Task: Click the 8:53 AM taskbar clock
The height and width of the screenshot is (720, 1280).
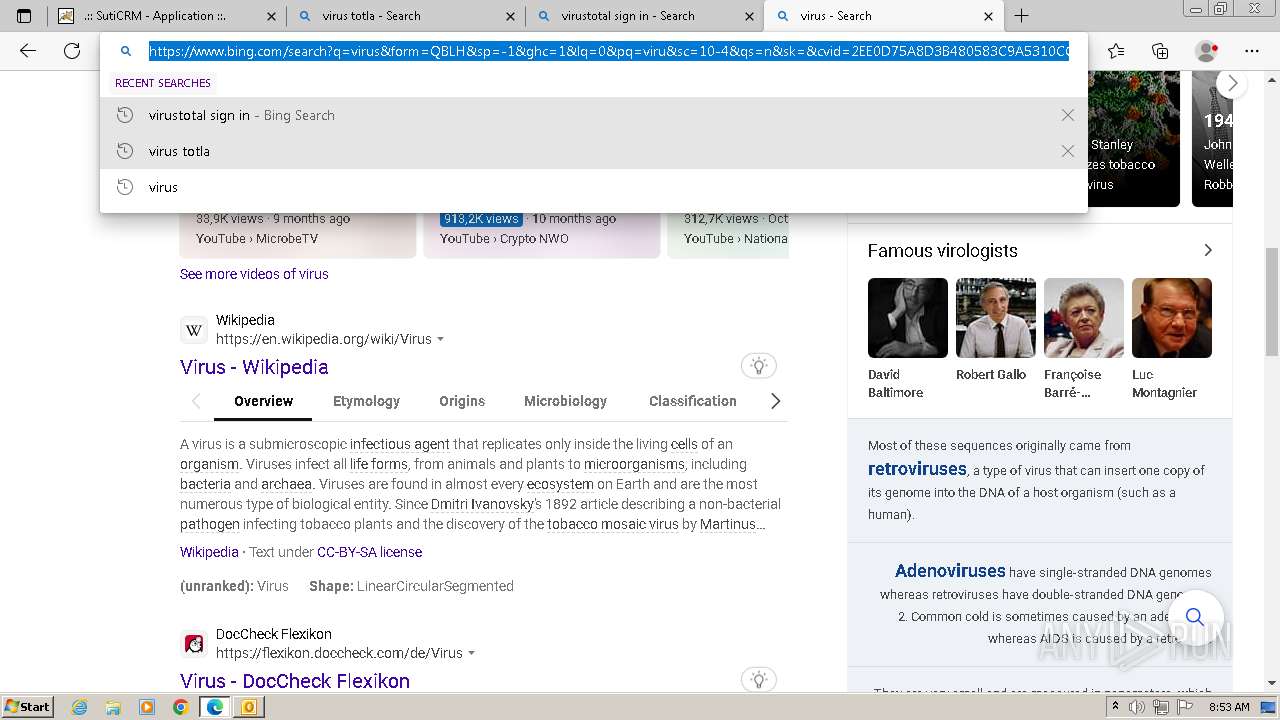Action: point(1229,707)
